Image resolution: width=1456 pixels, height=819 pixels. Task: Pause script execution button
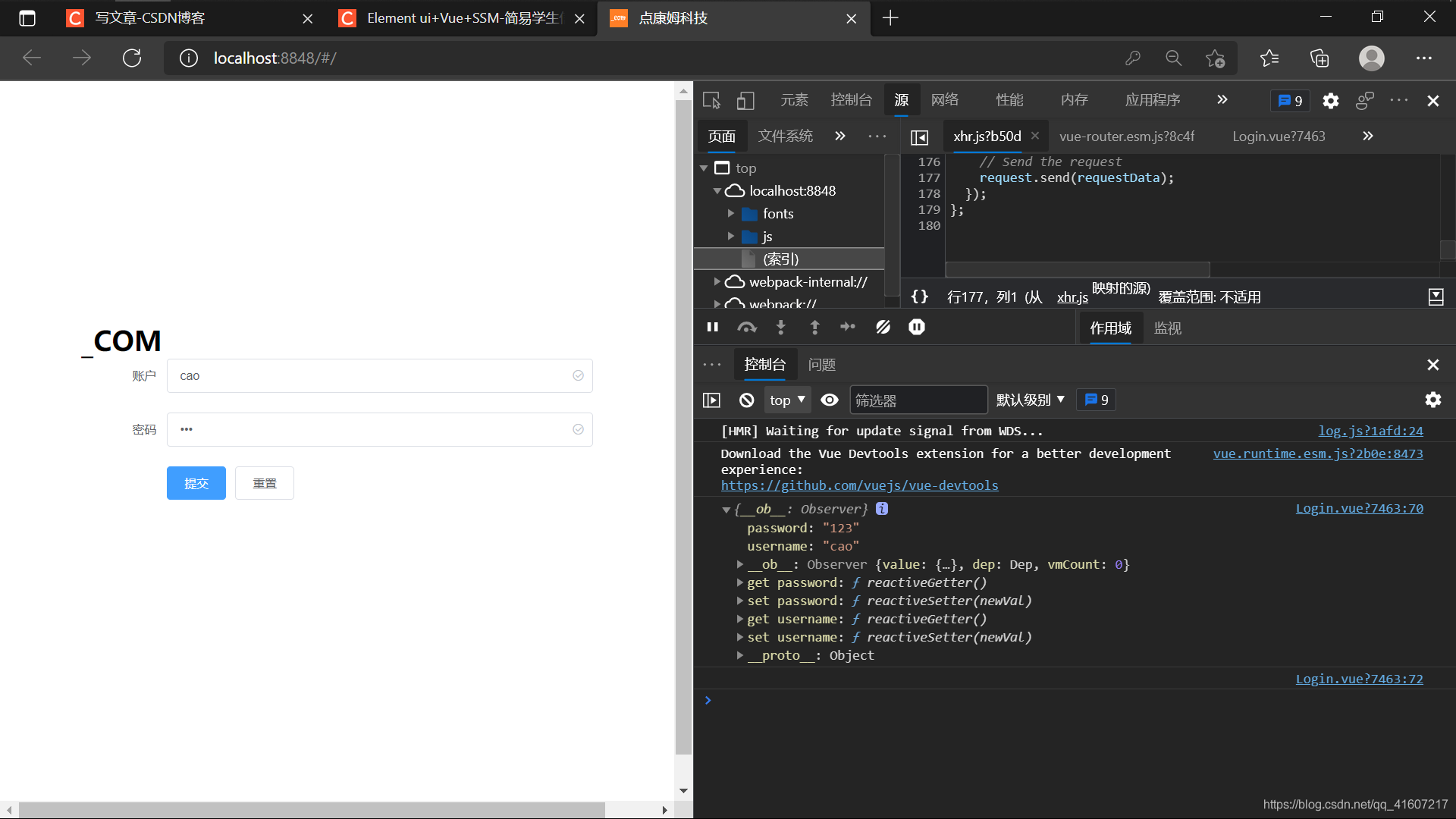pyautogui.click(x=712, y=327)
